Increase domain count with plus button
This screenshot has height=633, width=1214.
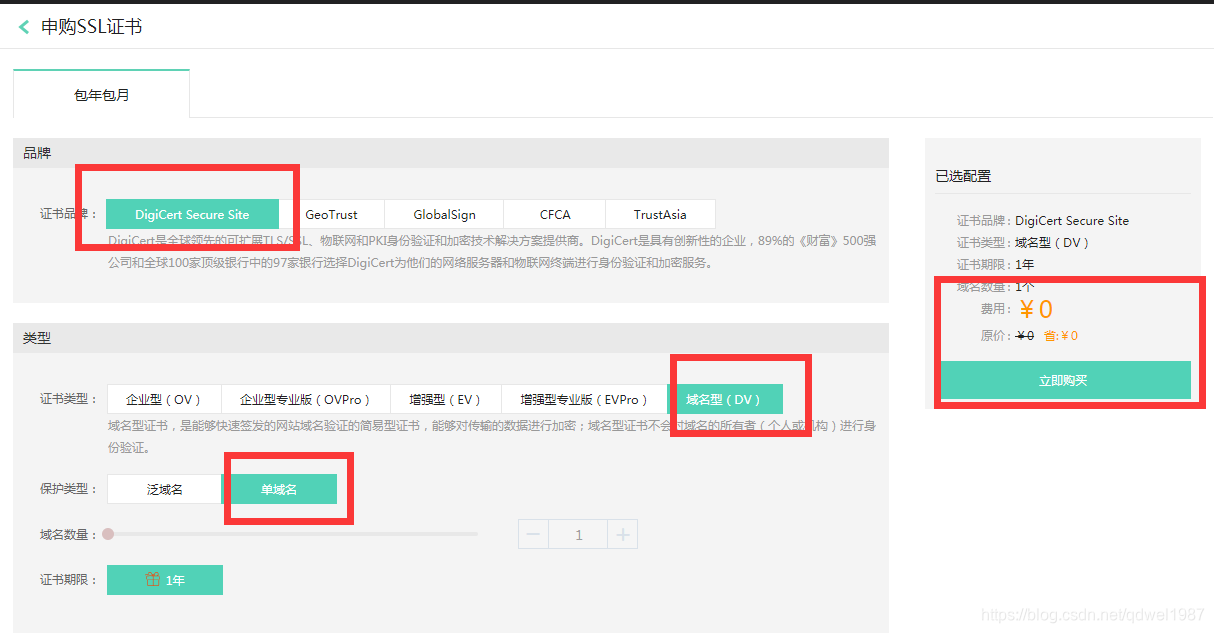click(x=622, y=534)
